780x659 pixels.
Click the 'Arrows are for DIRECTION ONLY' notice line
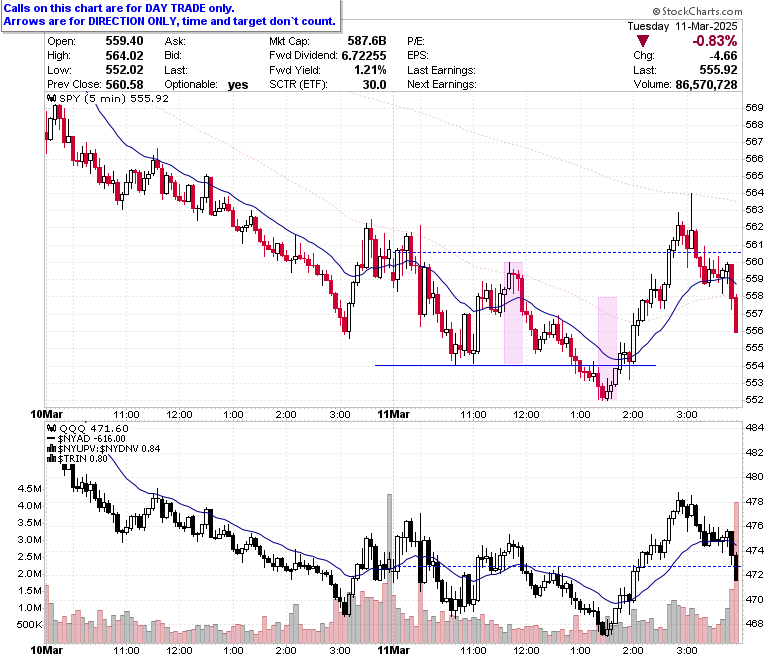click(x=170, y=21)
